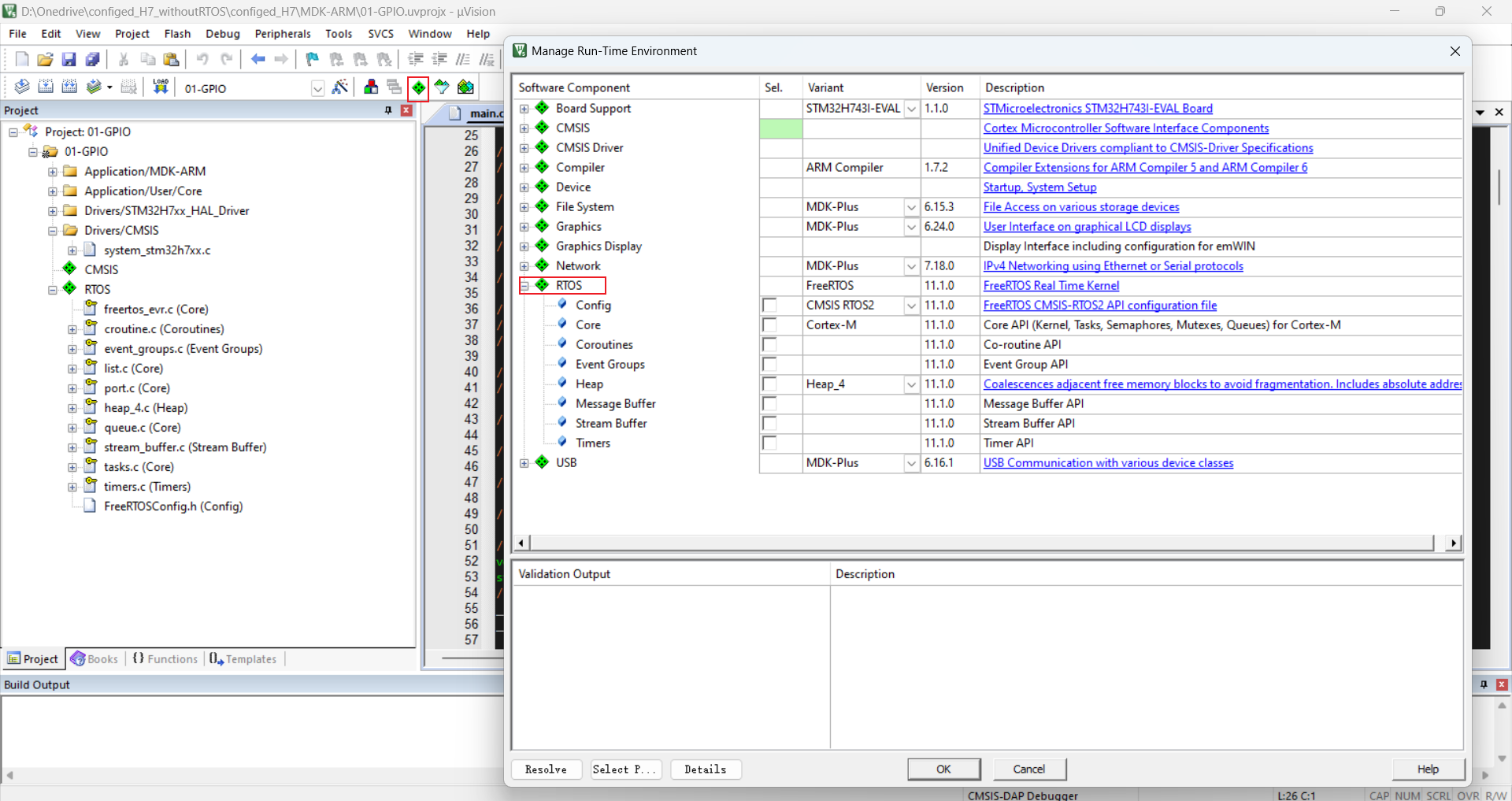Close the Manage Run-Time Environment dialog
The height and width of the screenshot is (801, 1512).
[x=1455, y=51]
